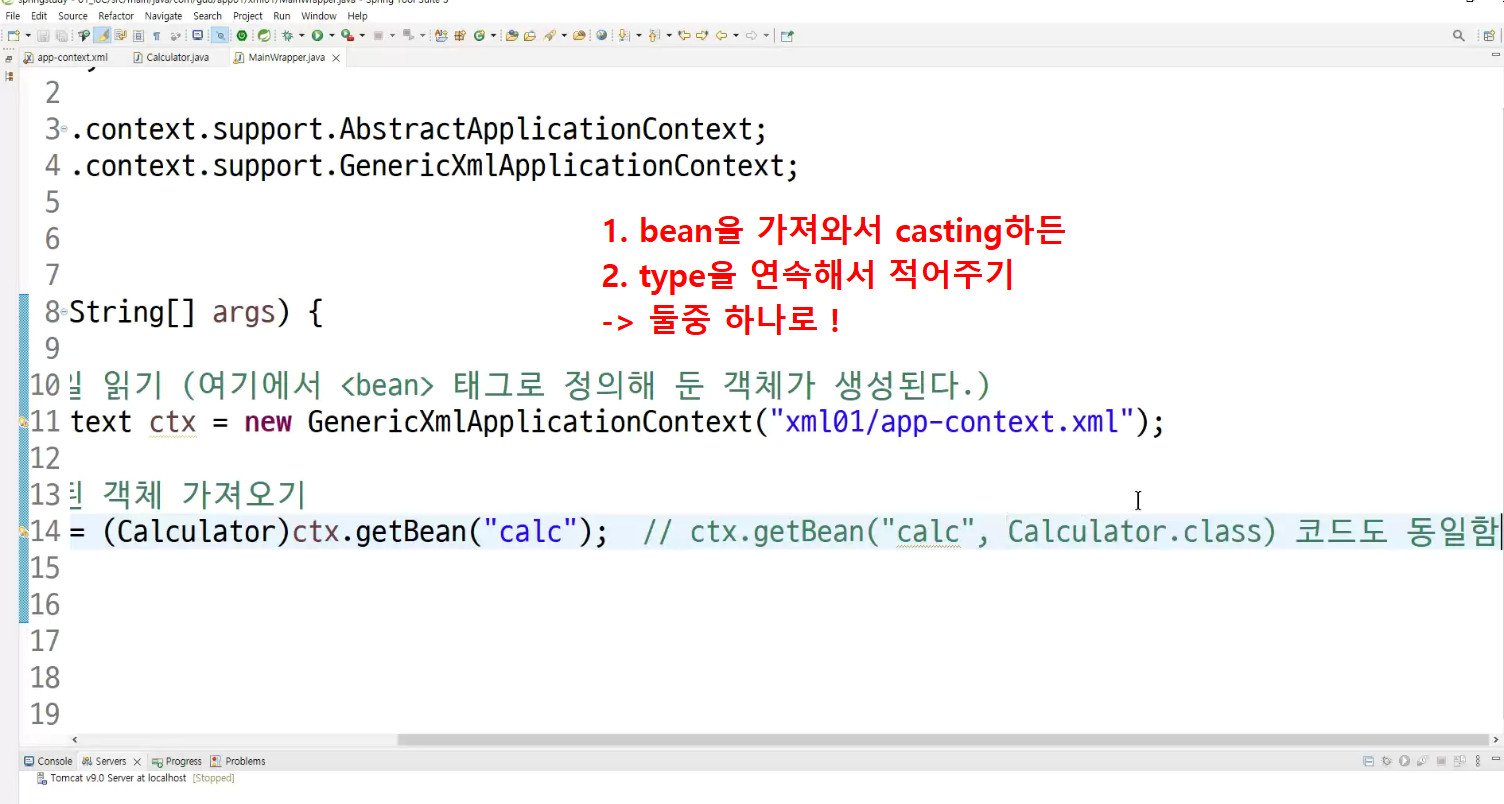Screen dimensions: 1504x804
Task: Select the Tomcat v9.0 Server at localhost row
Action: (135, 777)
